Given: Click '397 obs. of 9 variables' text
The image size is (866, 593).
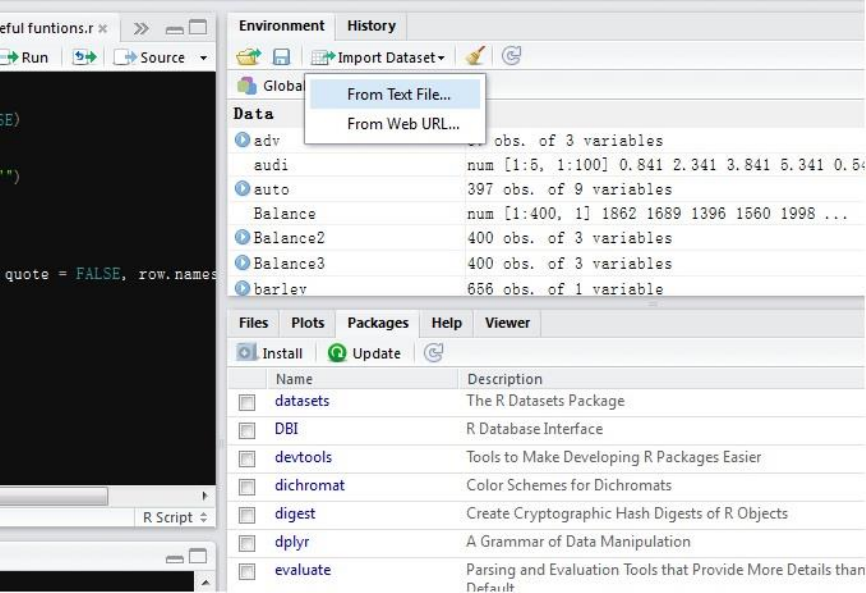Looking at the screenshot, I should tap(569, 189).
